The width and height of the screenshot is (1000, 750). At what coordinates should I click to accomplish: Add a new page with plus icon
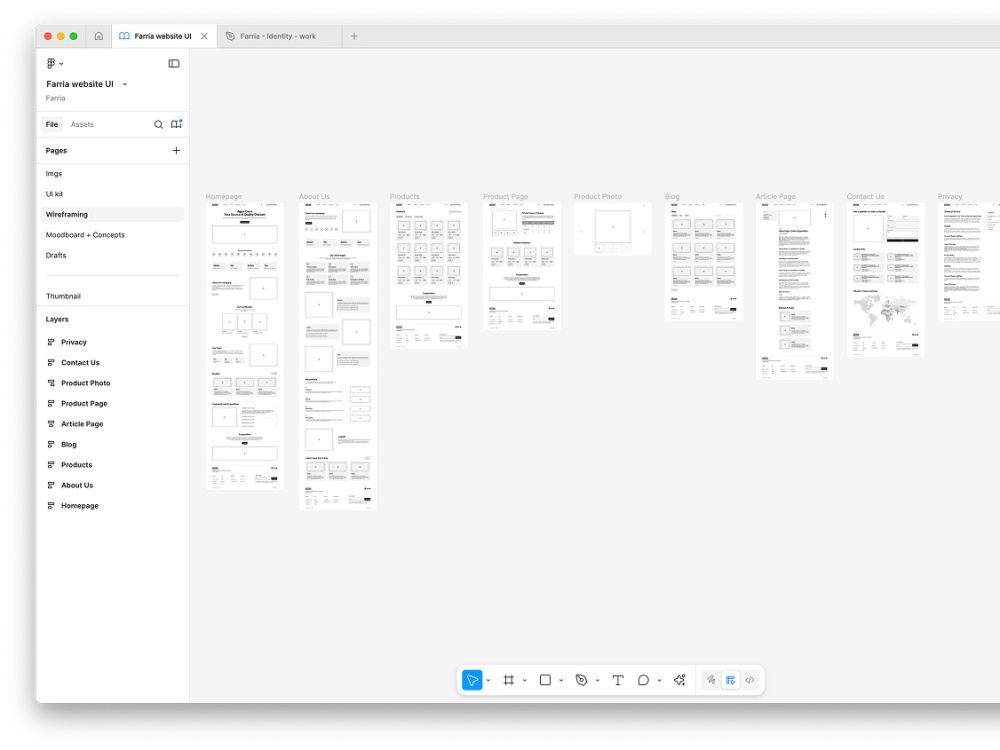(176, 151)
